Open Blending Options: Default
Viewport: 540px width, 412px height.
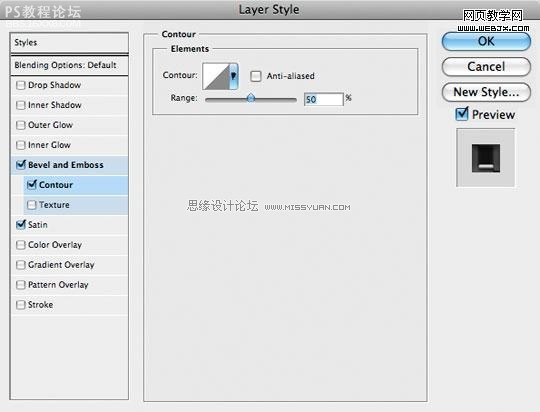point(70,65)
